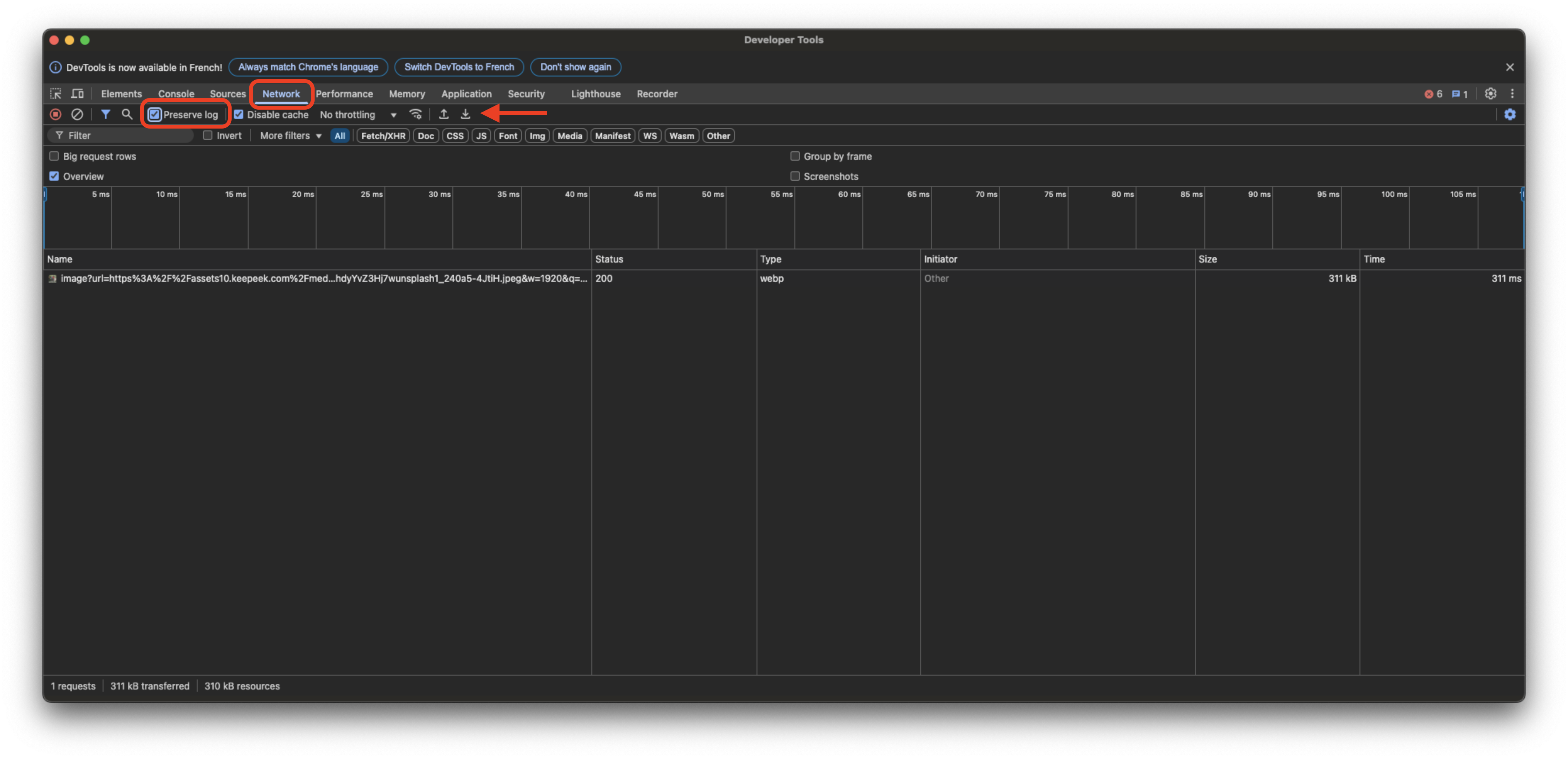The image size is (1568, 759).
Task: Click the inspect element picker icon
Action: click(x=55, y=94)
